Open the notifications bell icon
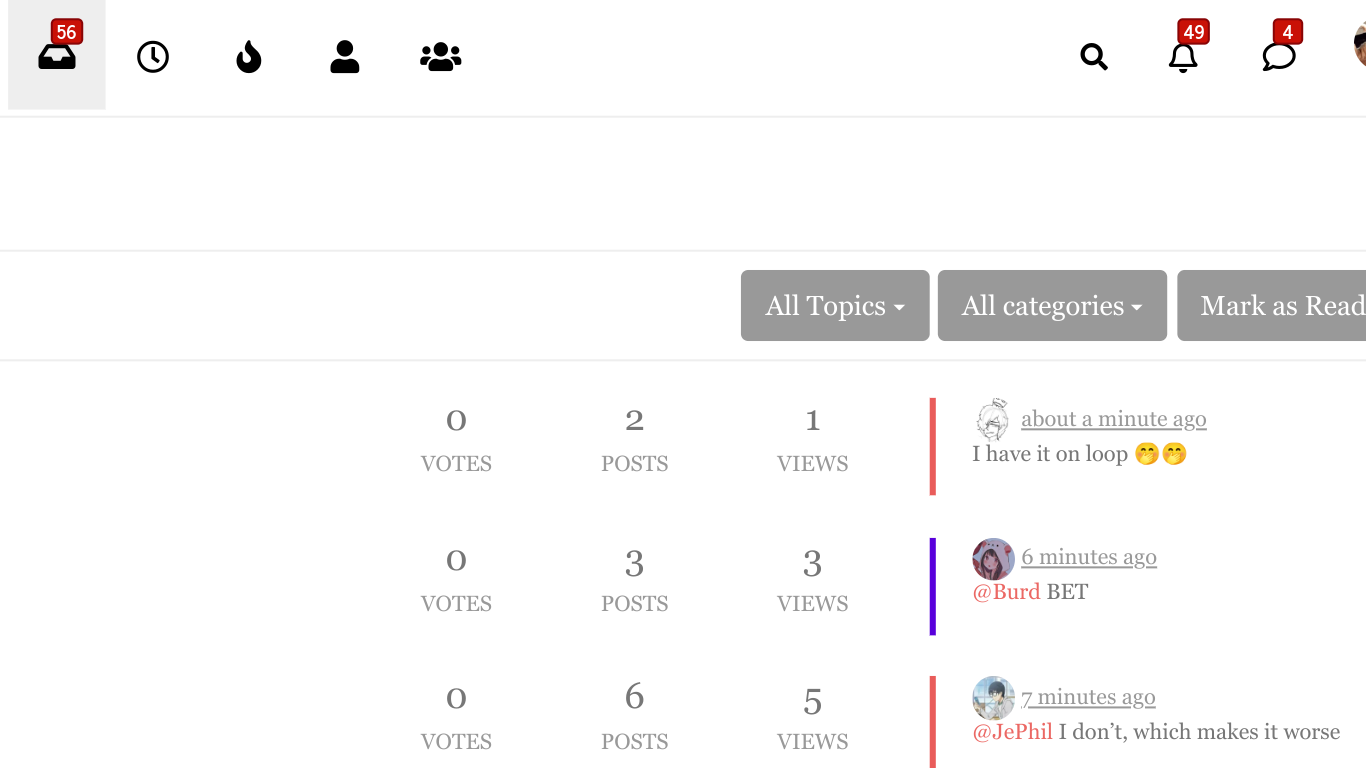 coord(1183,57)
